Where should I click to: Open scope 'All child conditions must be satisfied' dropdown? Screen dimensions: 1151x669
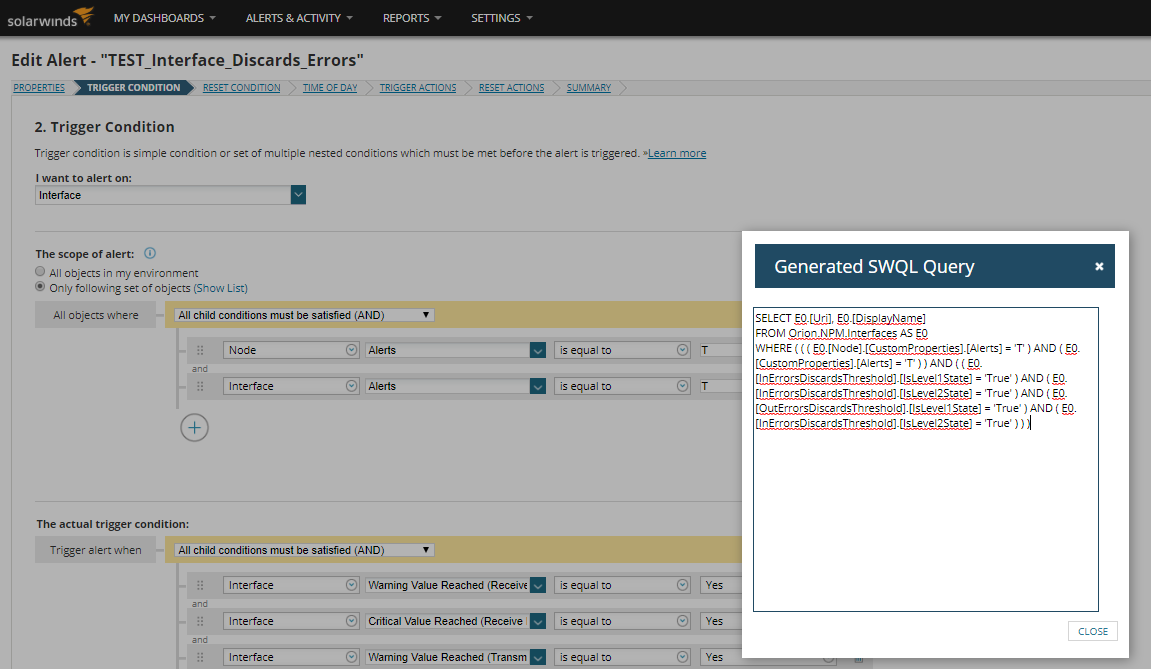(304, 315)
